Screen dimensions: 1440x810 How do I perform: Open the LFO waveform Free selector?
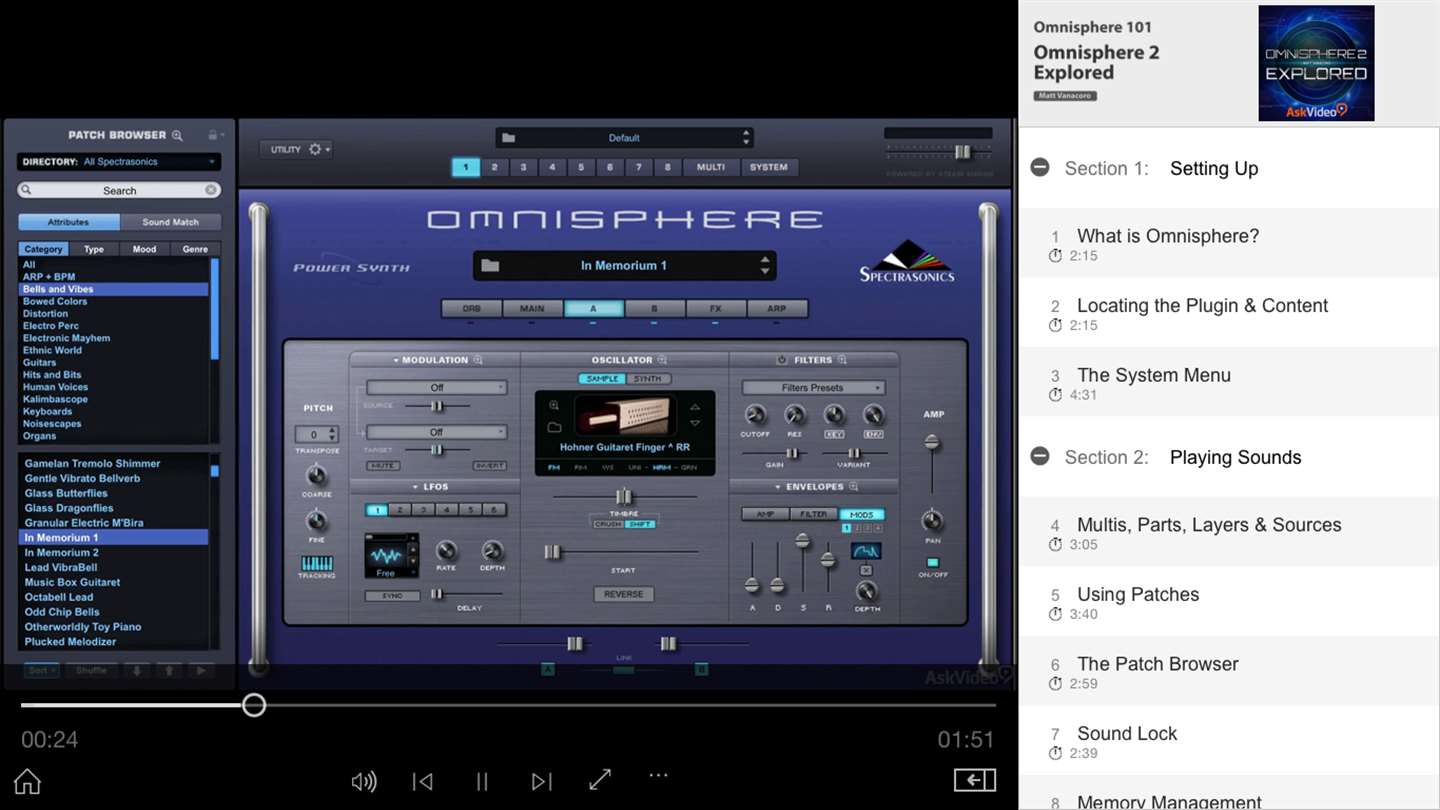click(x=392, y=556)
